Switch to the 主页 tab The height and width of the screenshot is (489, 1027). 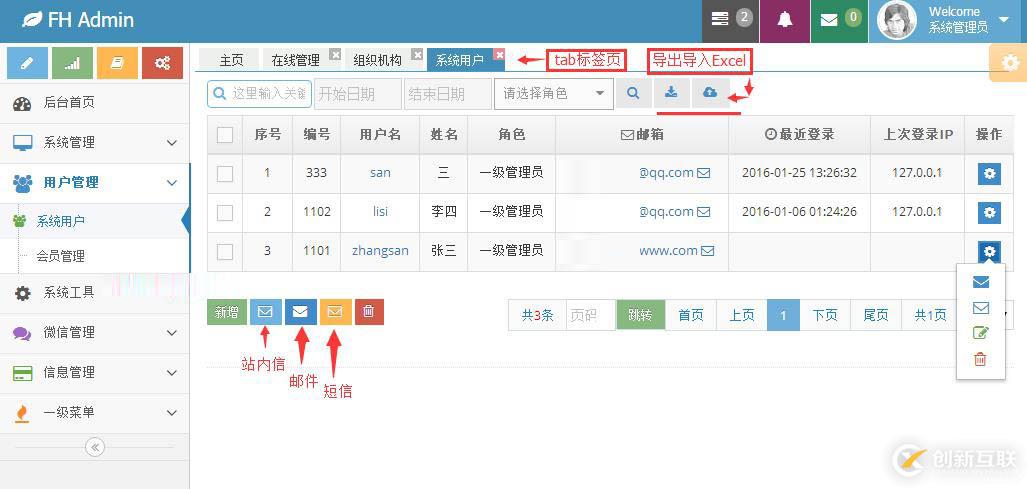[231, 60]
